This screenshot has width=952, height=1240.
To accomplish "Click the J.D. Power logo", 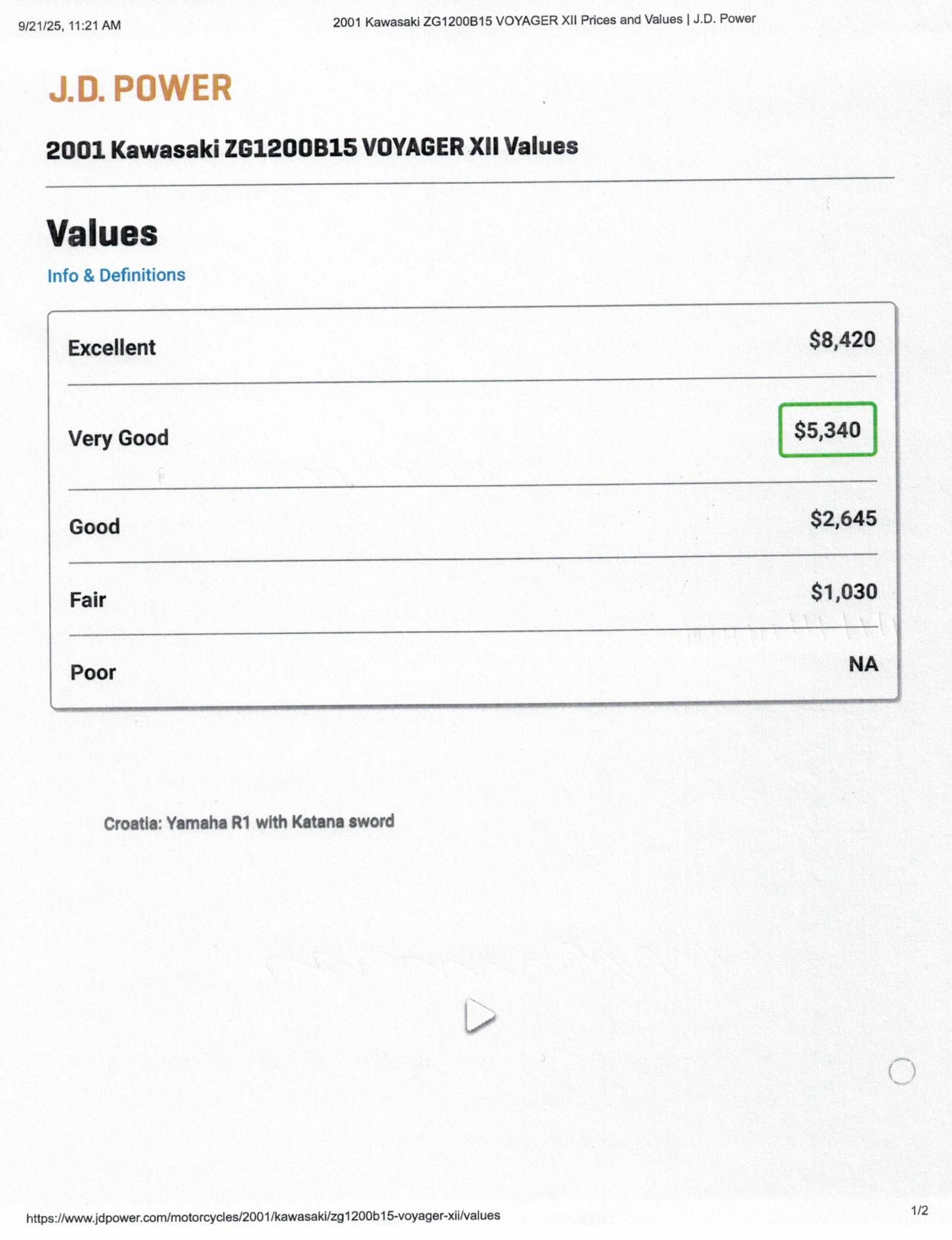I will [x=140, y=88].
